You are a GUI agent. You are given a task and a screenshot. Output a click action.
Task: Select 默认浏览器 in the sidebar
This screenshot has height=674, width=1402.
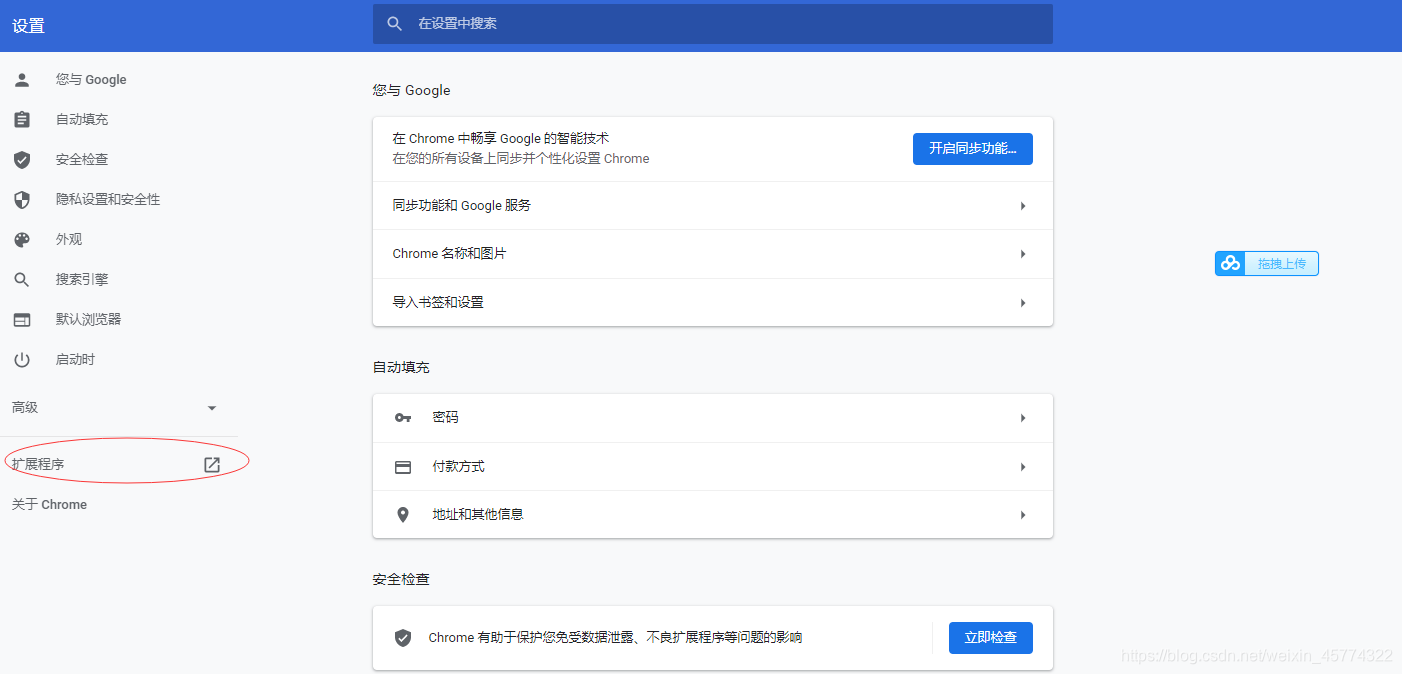(88, 320)
